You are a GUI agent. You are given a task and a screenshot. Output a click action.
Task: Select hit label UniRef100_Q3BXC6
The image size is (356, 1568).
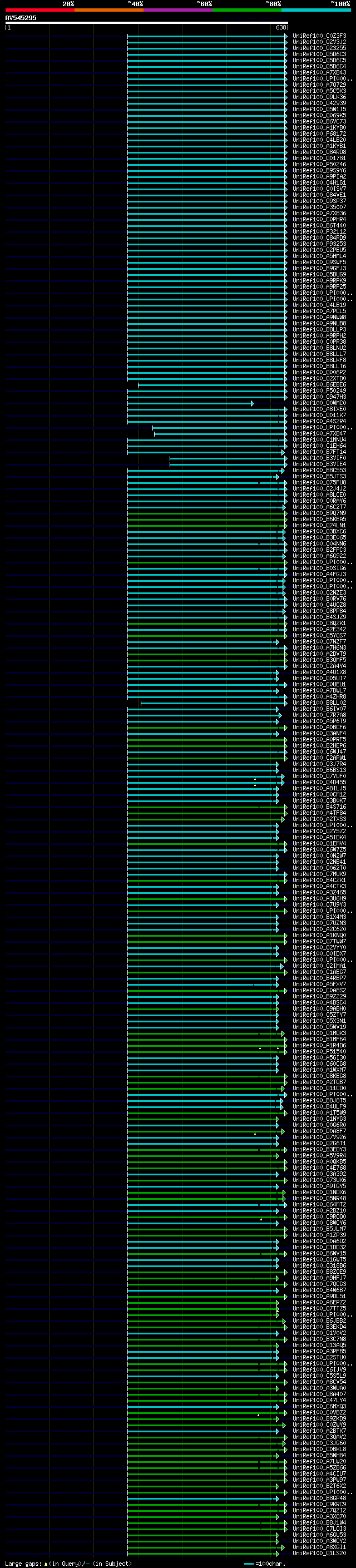click(x=319, y=531)
